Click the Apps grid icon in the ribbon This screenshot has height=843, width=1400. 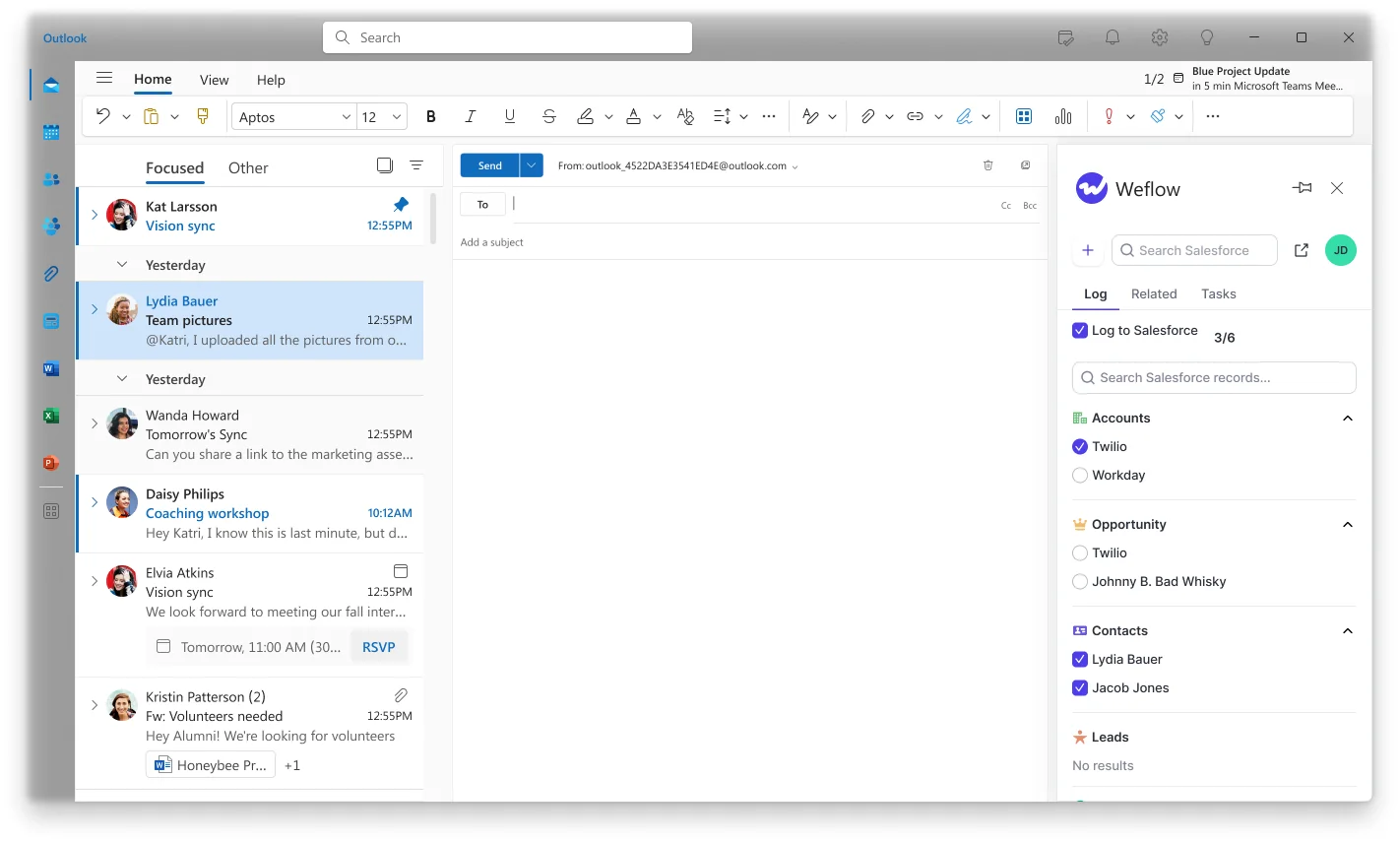click(1024, 116)
